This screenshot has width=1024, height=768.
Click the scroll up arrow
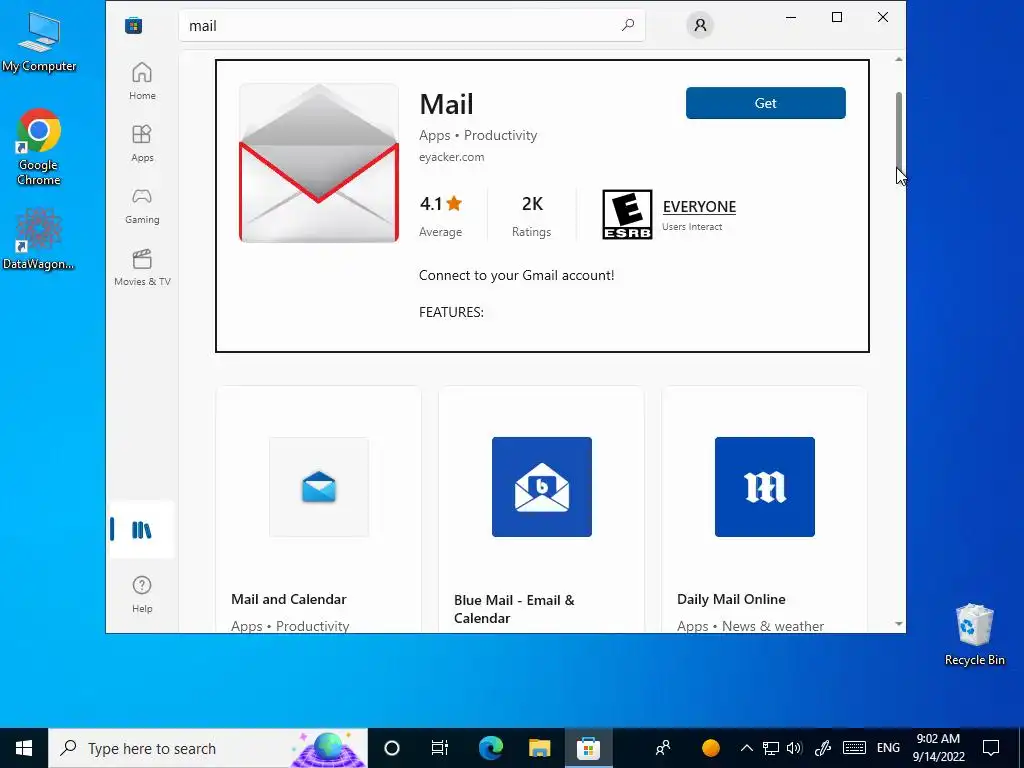tap(899, 59)
